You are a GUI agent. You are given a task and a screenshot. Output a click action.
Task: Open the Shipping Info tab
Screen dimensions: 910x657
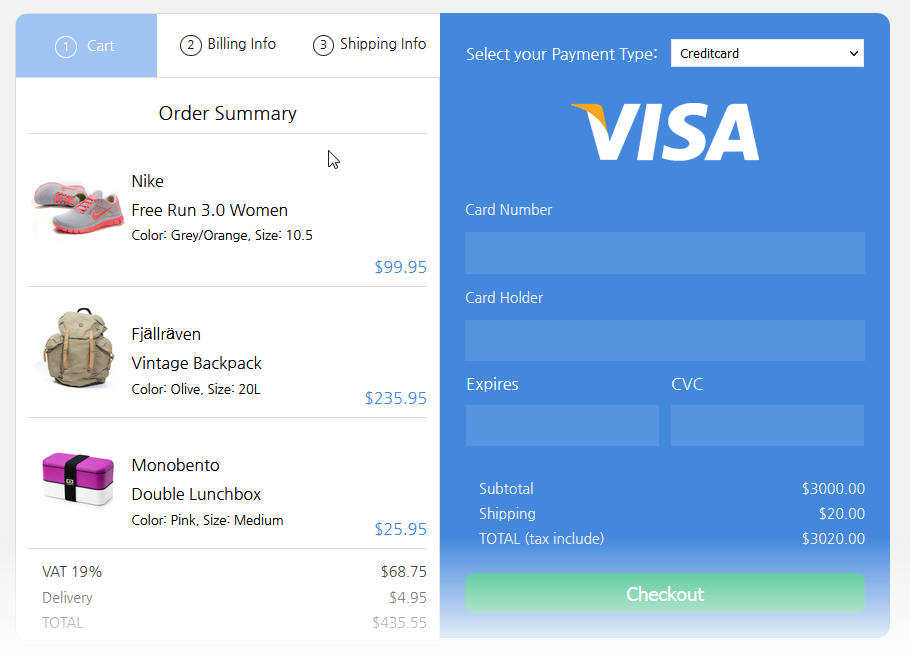click(x=369, y=45)
